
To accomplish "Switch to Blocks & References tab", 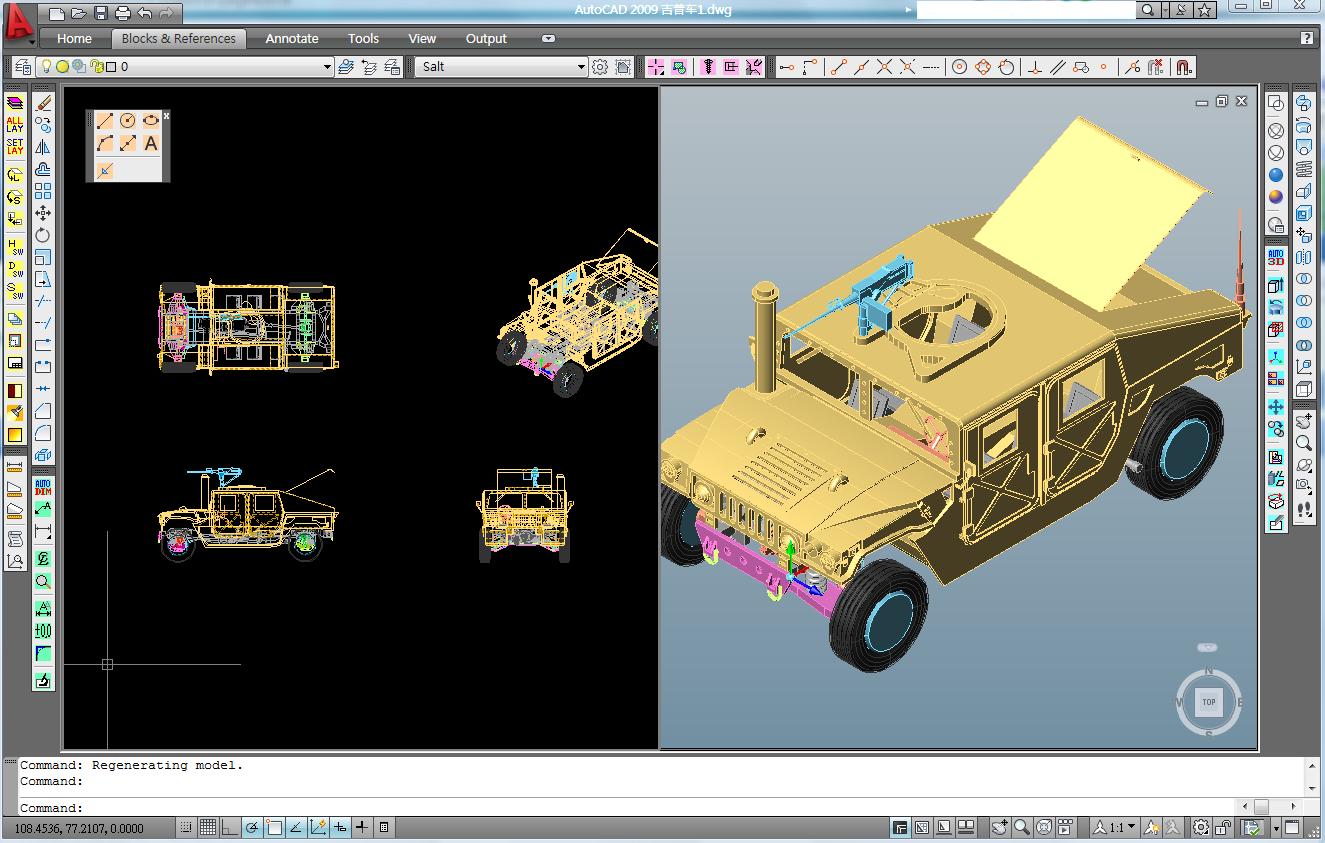I will pos(178,39).
